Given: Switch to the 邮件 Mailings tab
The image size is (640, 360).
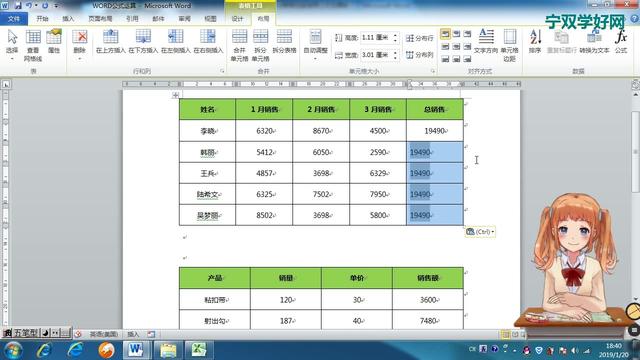Looking at the screenshot, I should tap(158, 19).
